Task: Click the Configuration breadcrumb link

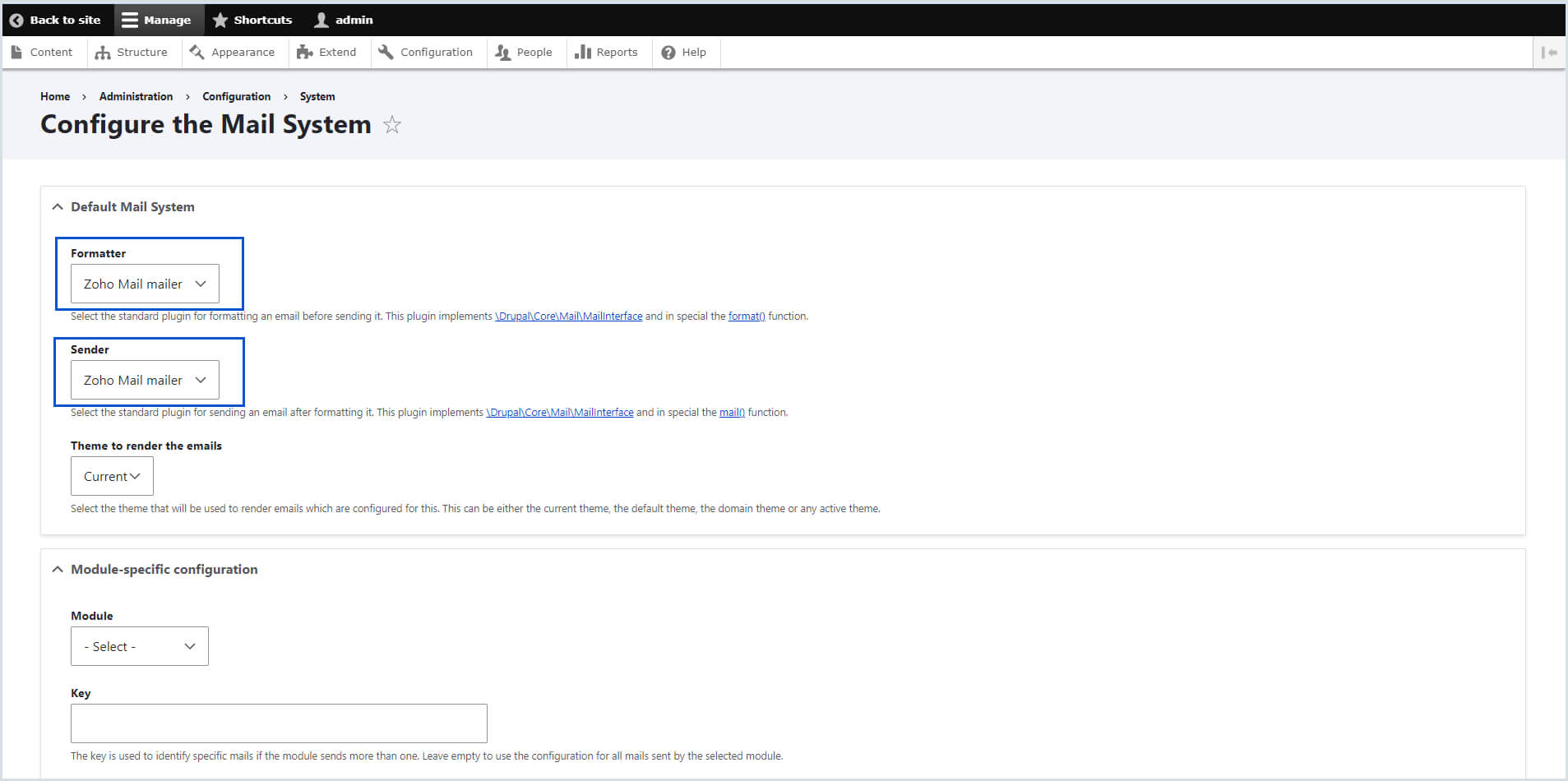Action: [236, 96]
